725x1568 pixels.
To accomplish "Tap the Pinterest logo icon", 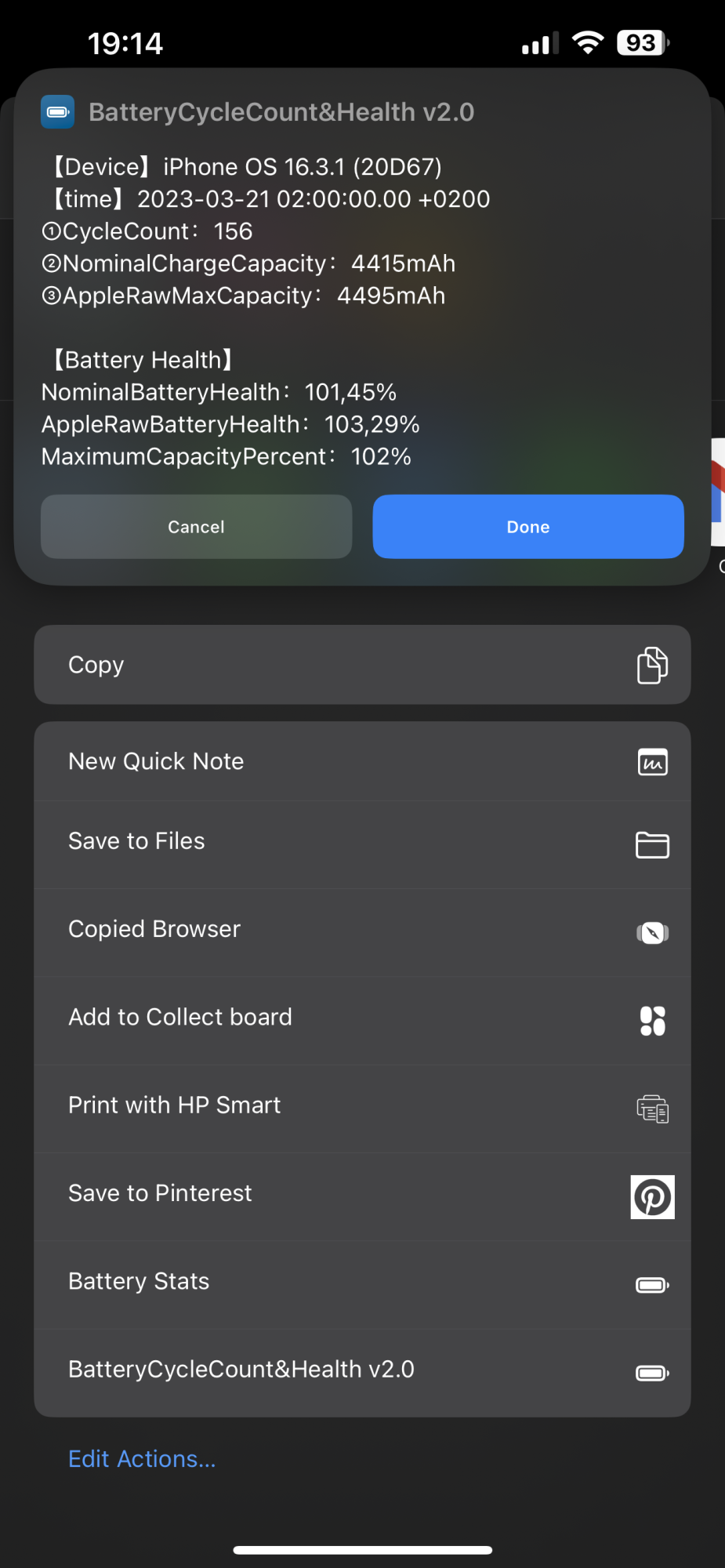I will pos(652,1196).
